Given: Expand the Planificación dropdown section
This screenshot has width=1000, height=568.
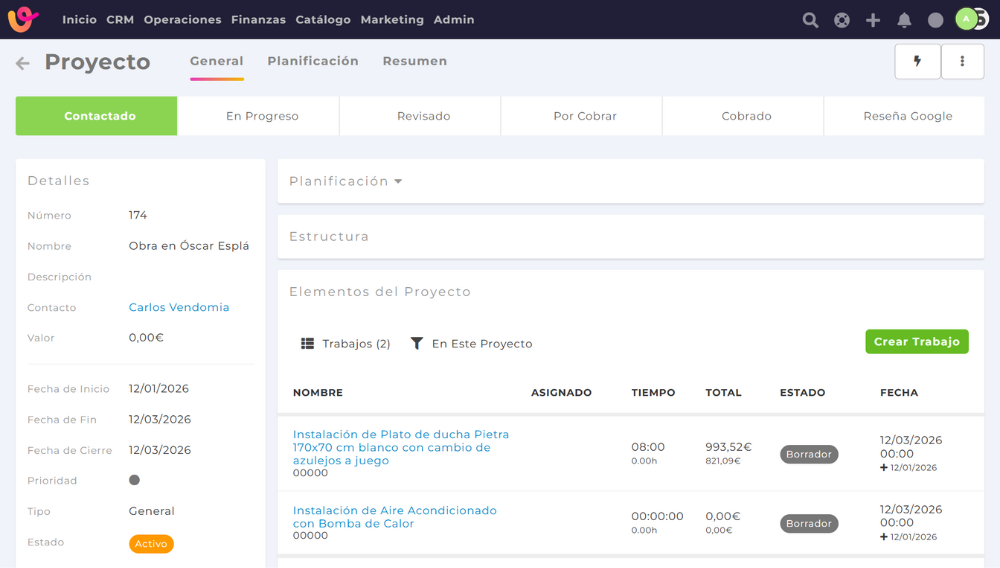Looking at the screenshot, I should (x=345, y=181).
